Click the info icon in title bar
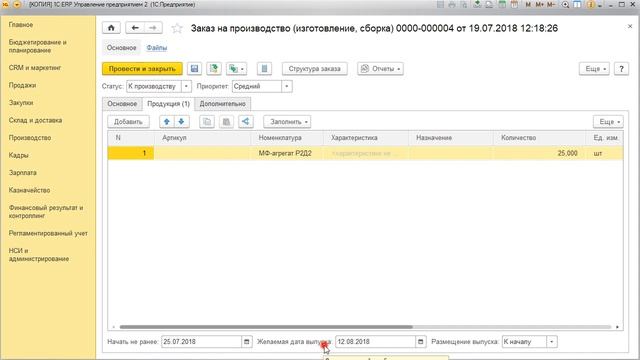Image resolution: width=640 pixels, height=360 pixels. point(590,4)
